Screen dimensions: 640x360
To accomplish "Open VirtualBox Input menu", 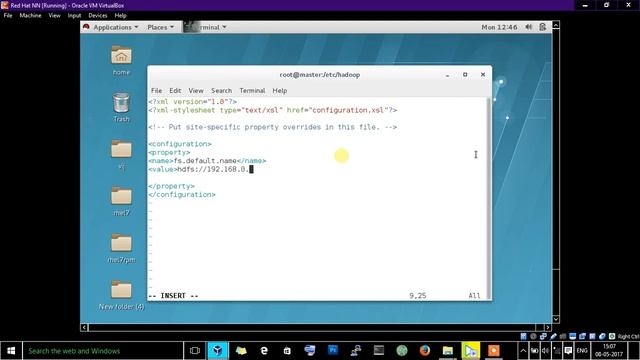I will point(74,16).
